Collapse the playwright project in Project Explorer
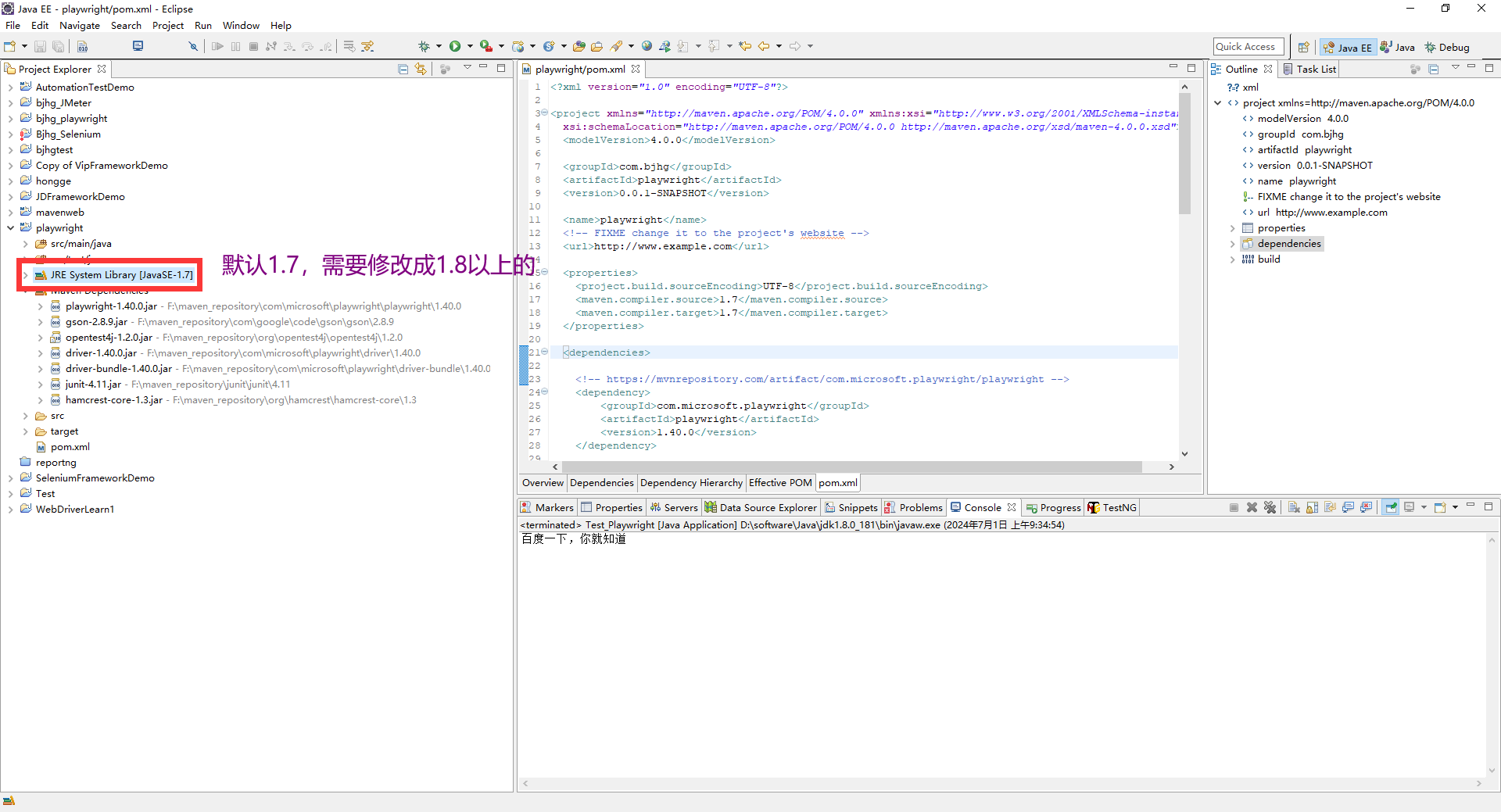1501x812 pixels. click(10, 227)
